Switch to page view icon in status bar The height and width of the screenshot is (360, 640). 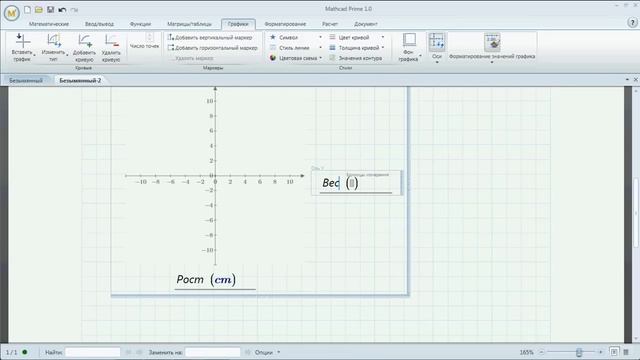click(x=614, y=352)
